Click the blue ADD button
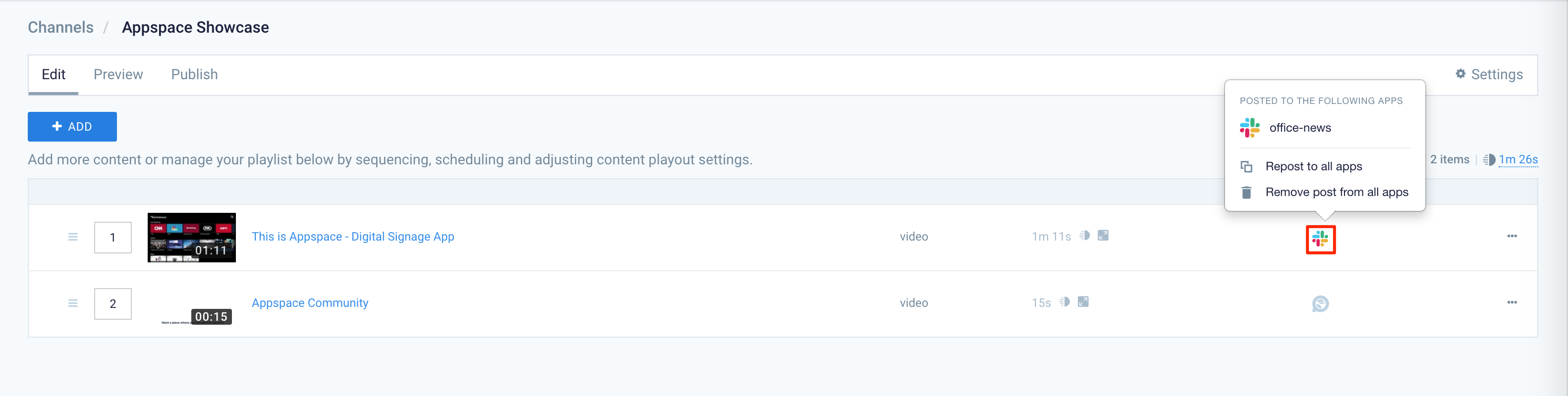The height and width of the screenshot is (396, 1568). (72, 127)
